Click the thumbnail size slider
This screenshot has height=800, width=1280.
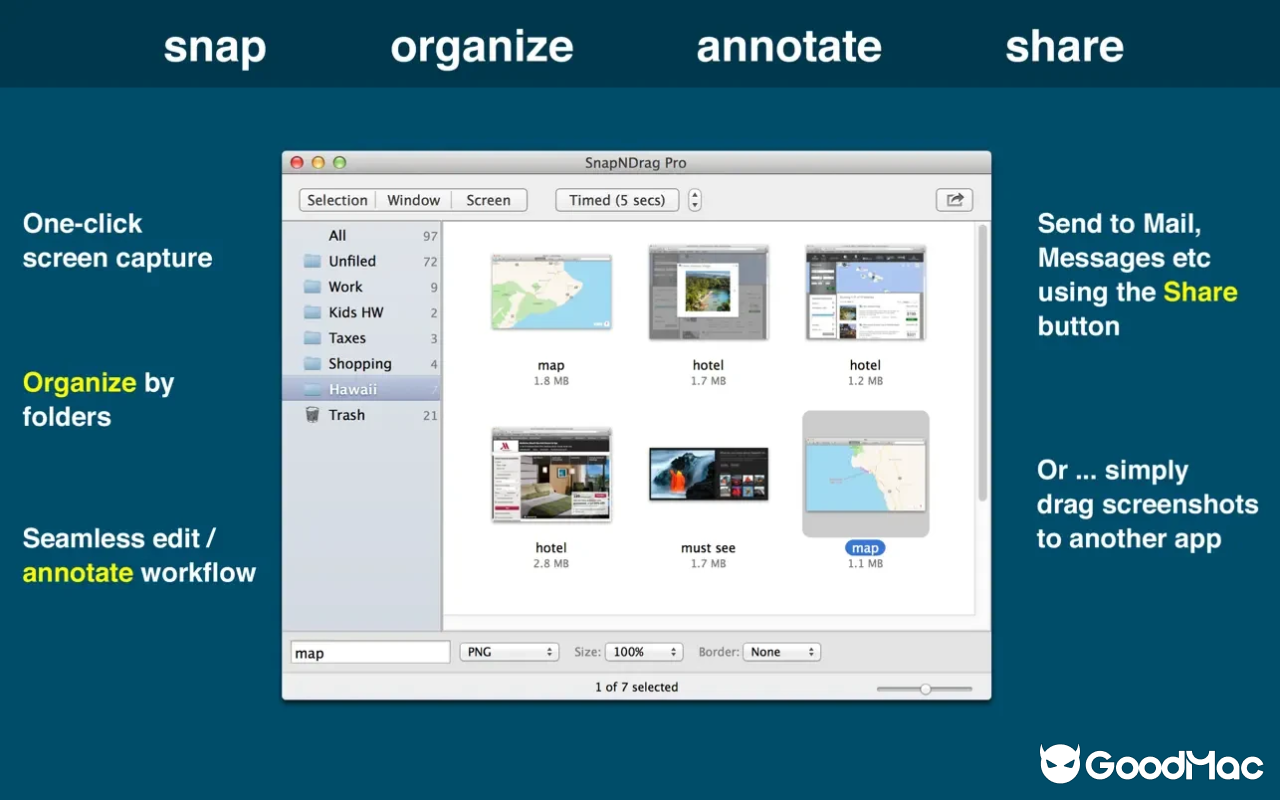coord(925,688)
